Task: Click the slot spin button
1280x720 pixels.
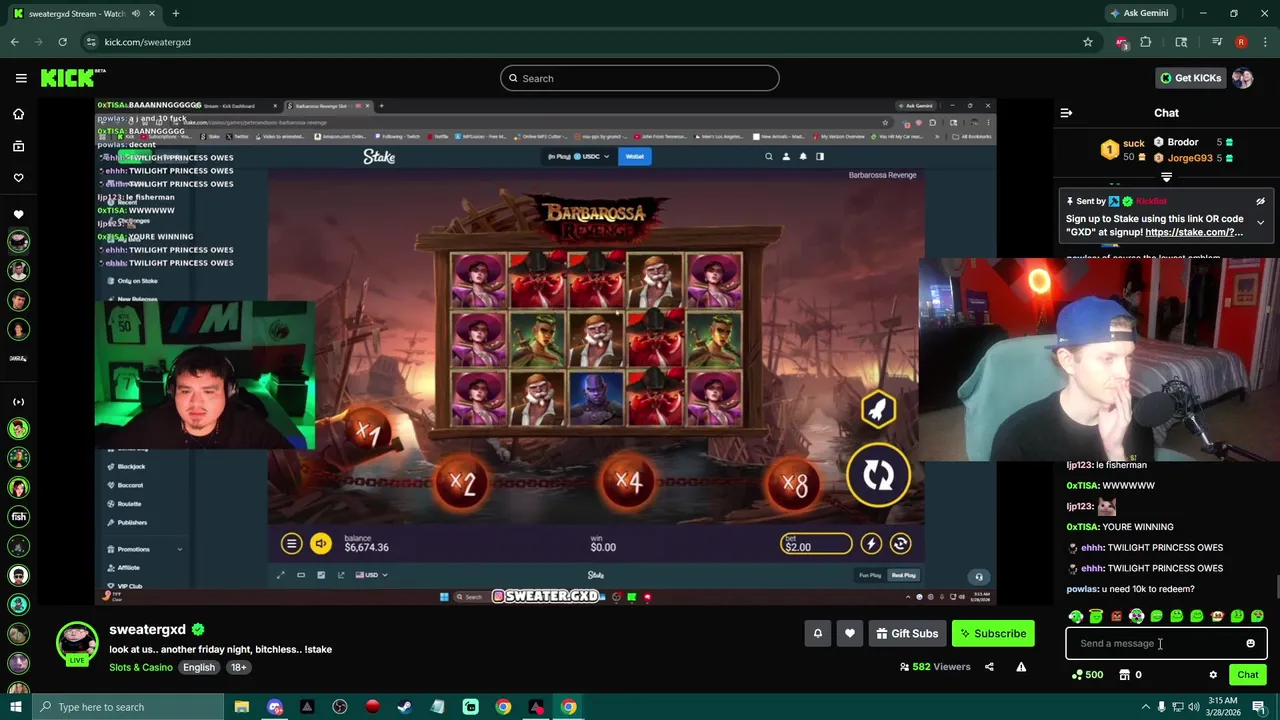Action: coord(878,476)
